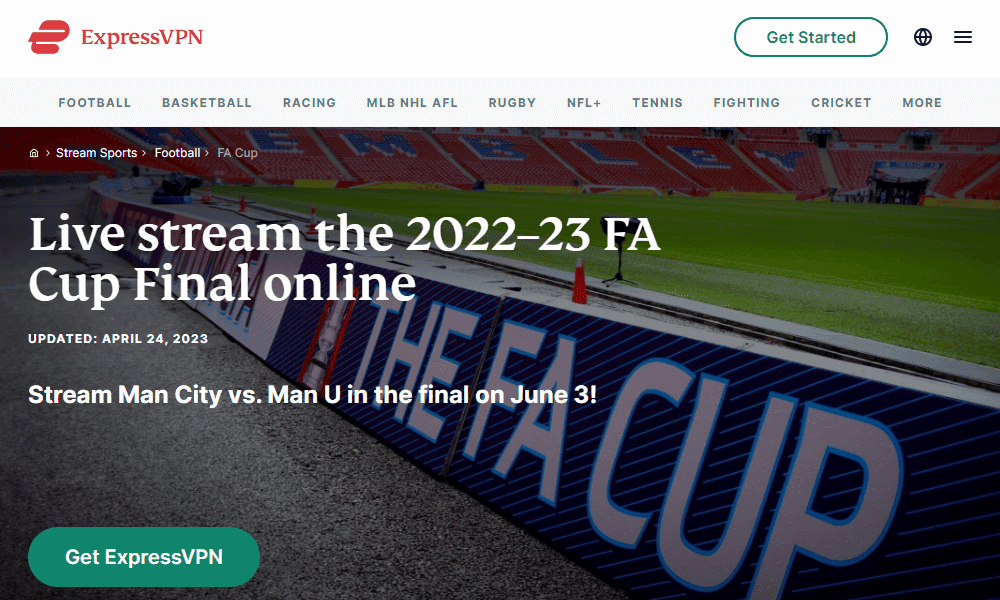Select Fighting in the navigation bar

pos(747,103)
